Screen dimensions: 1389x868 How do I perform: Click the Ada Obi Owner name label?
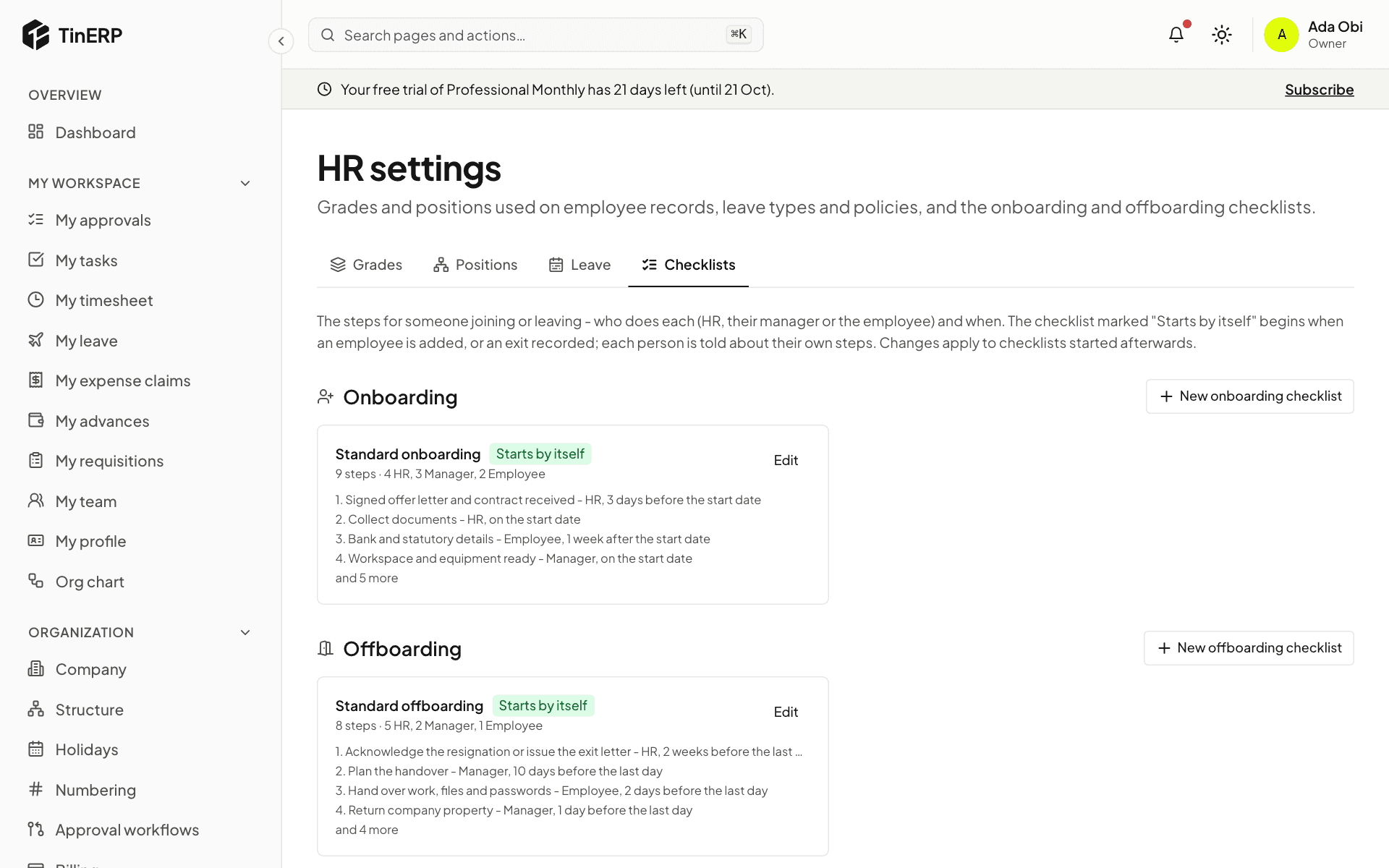click(1335, 35)
